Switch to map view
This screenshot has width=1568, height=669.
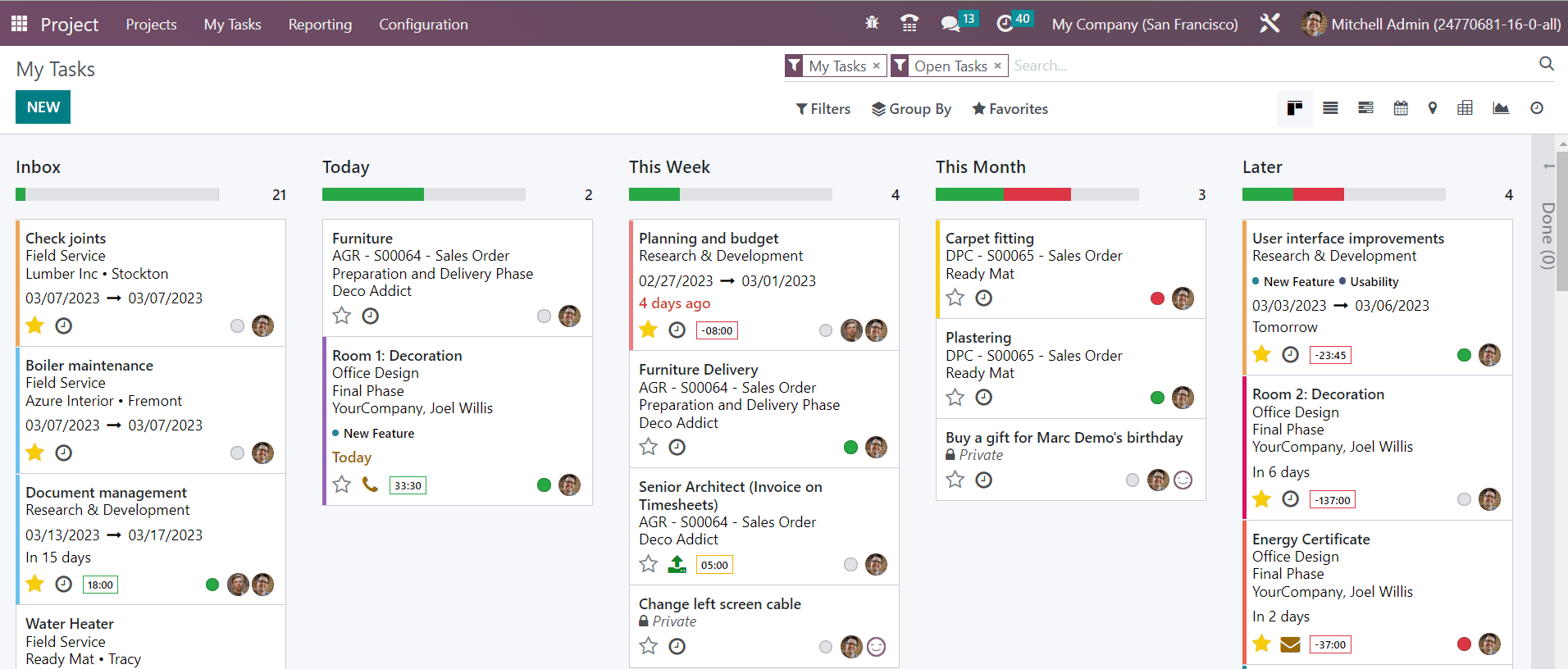(x=1433, y=108)
